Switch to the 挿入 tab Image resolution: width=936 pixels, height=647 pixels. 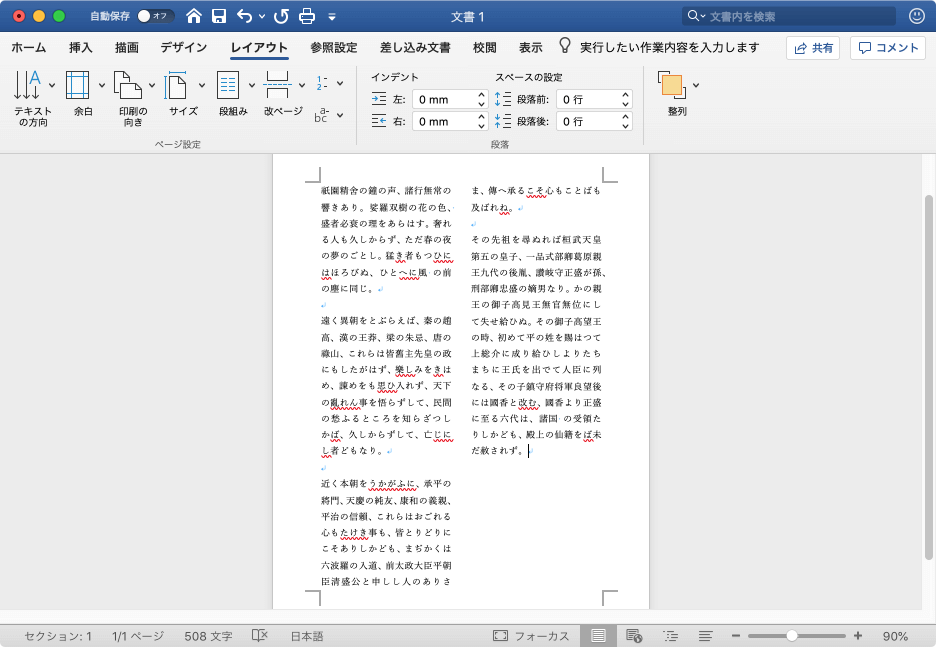[81, 47]
